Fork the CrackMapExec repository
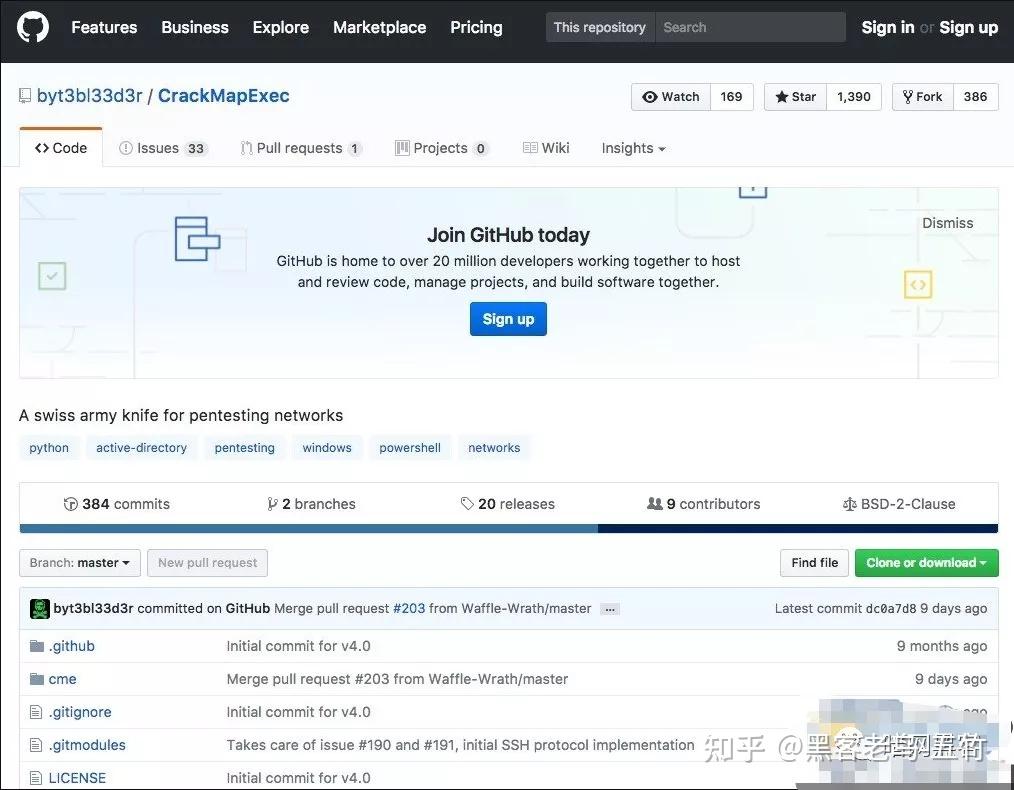 coord(923,97)
